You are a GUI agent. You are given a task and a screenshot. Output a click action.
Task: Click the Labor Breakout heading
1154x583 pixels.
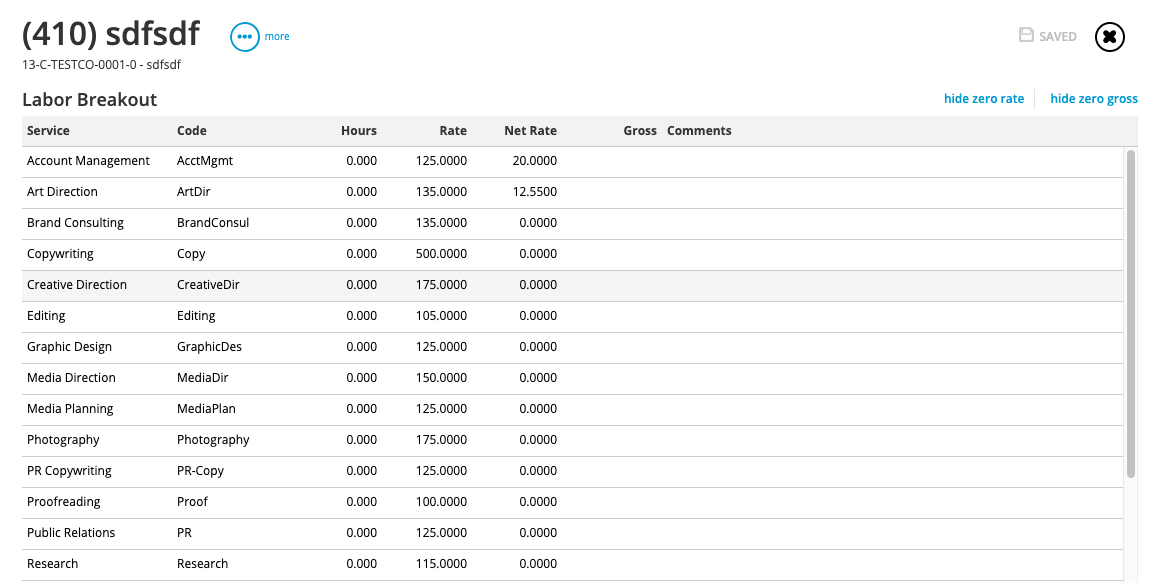point(90,100)
